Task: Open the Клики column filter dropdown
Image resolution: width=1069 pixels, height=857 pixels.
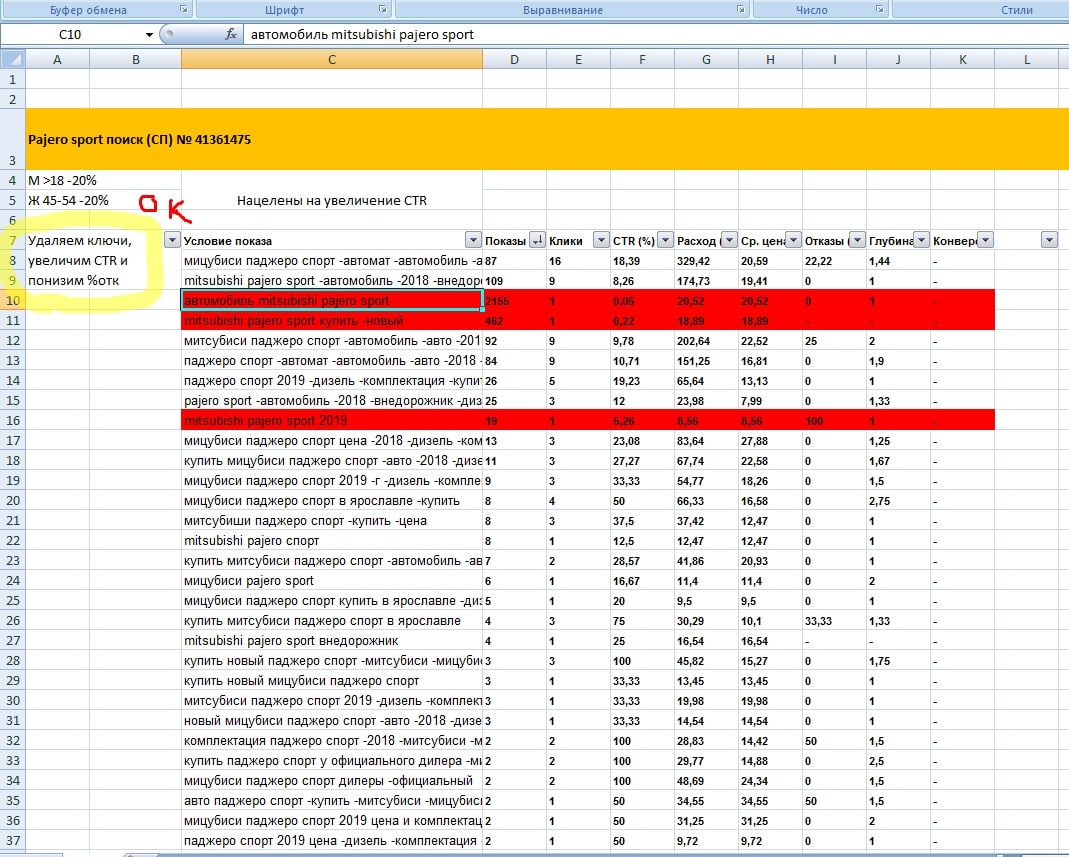Action: point(601,240)
